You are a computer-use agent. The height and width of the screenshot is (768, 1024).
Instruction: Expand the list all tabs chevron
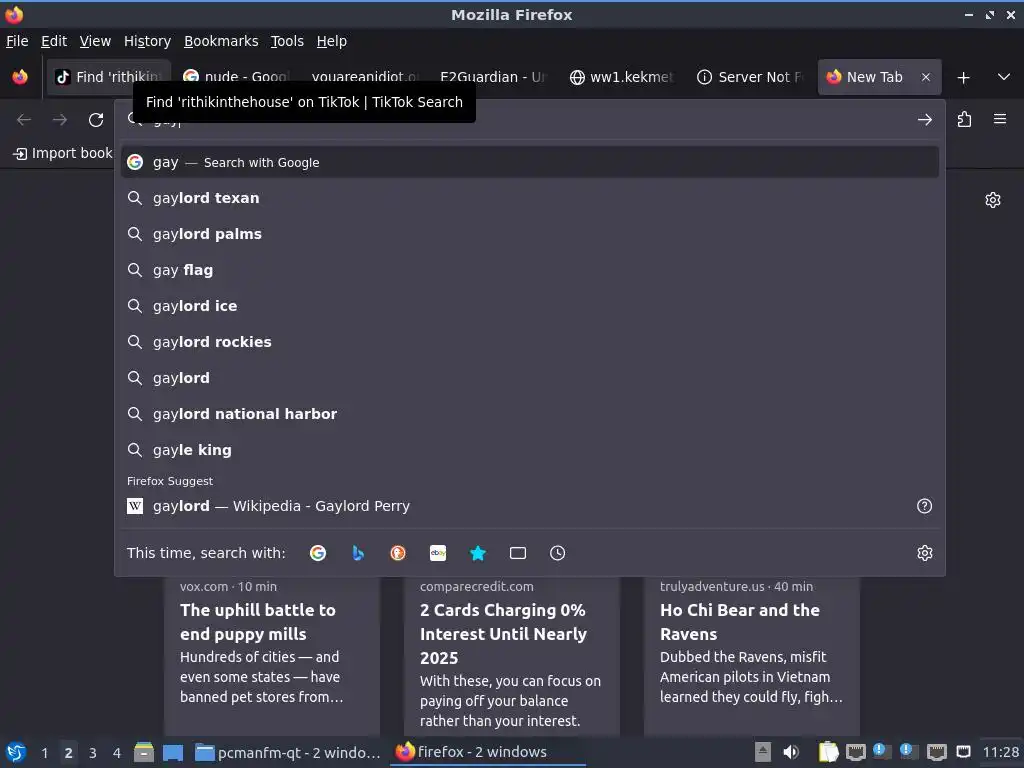pos(1004,77)
